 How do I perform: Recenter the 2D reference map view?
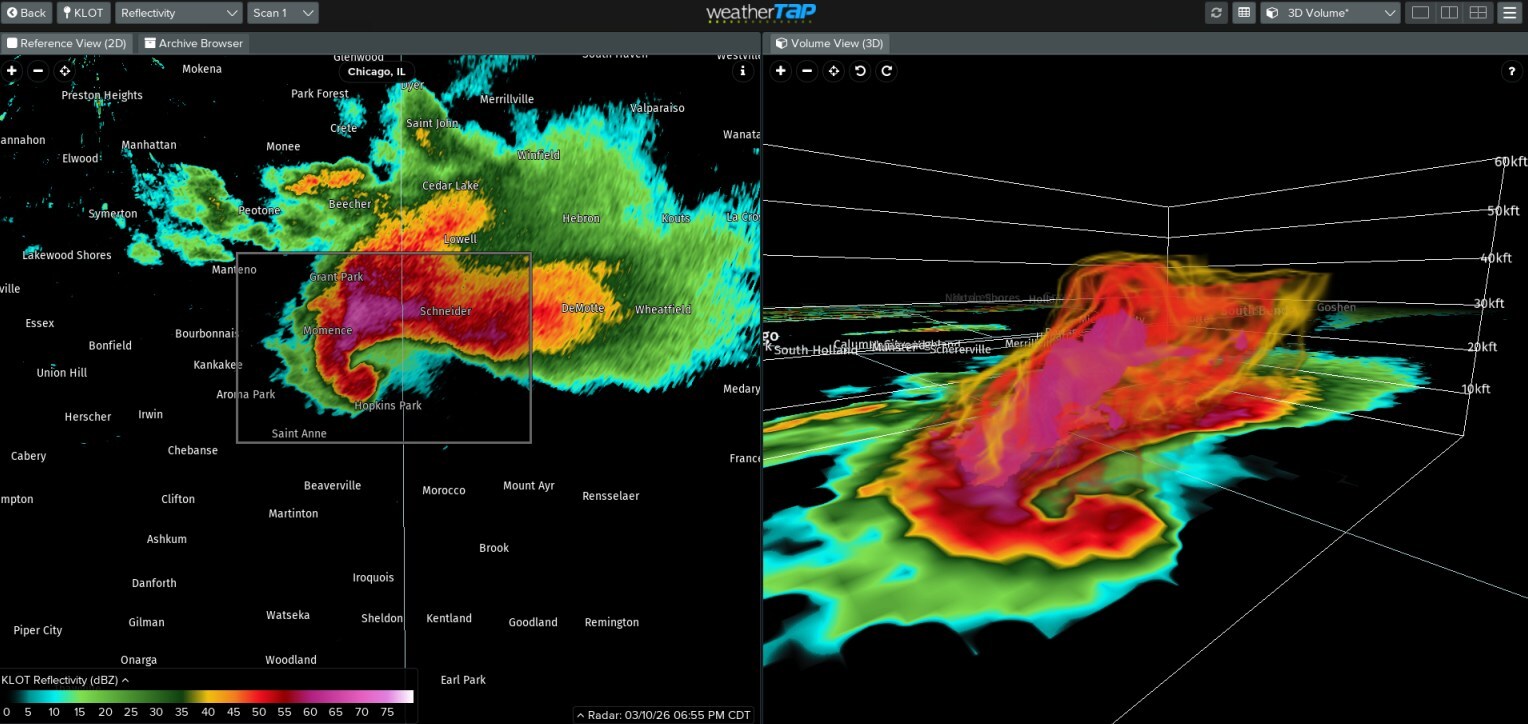pyautogui.click(x=65, y=71)
